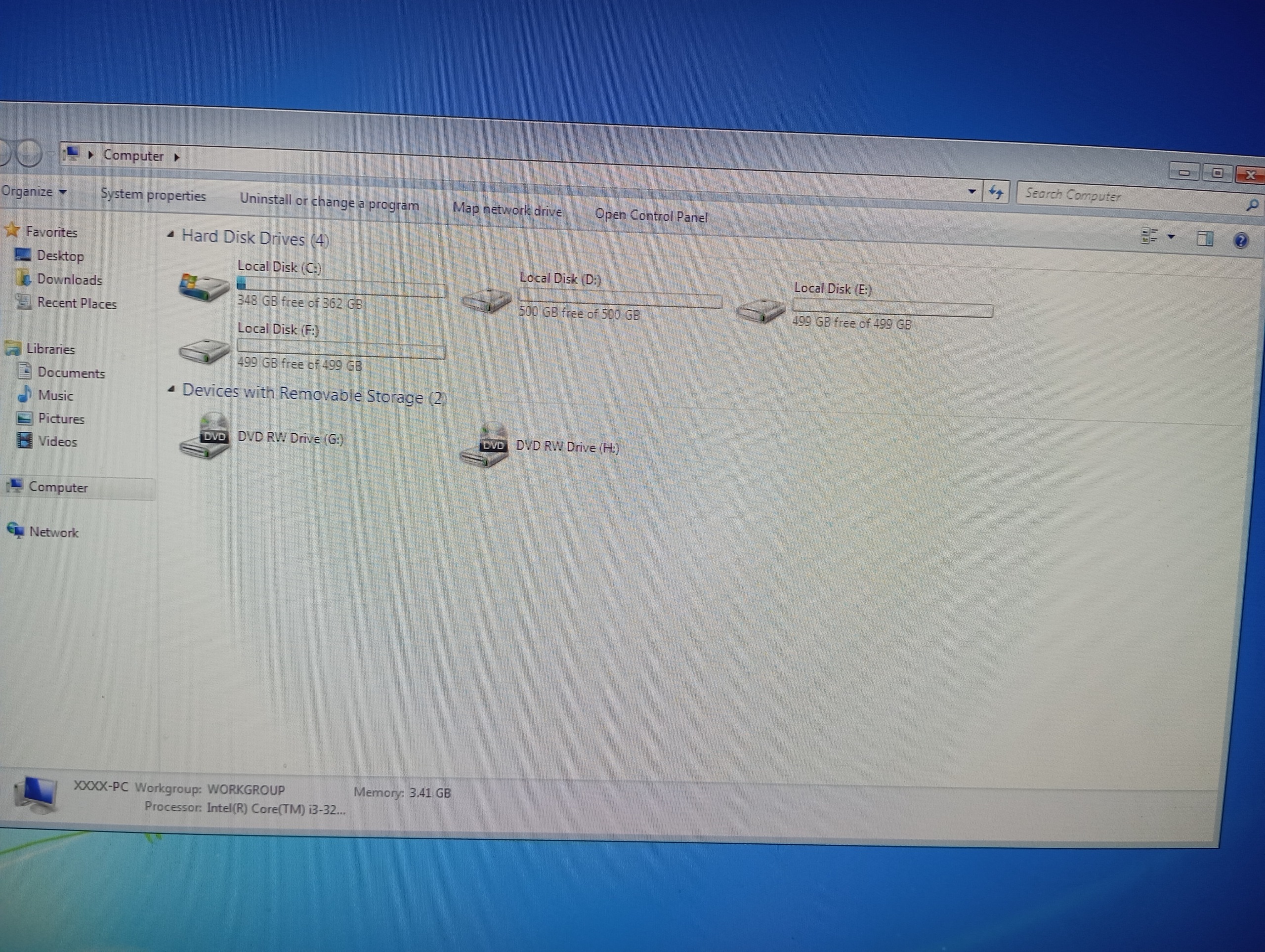Open the help question mark icon

pos(1240,240)
